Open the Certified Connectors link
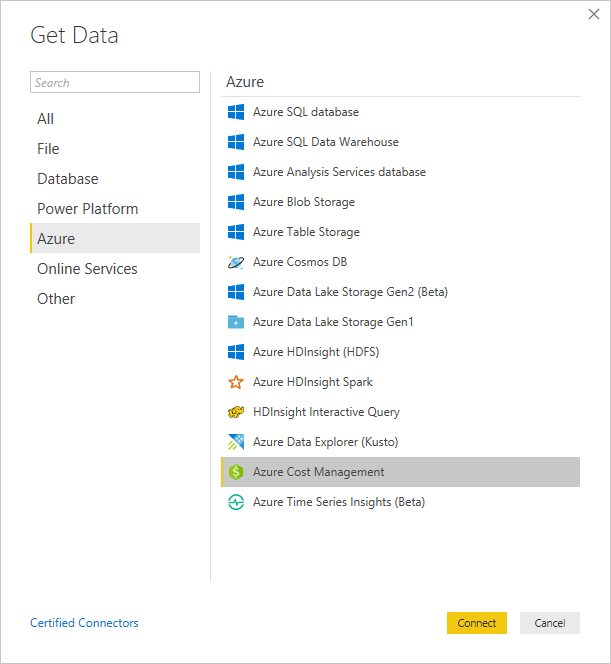Image resolution: width=611 pixels, height=664 pixels. [x=84, y=623]
